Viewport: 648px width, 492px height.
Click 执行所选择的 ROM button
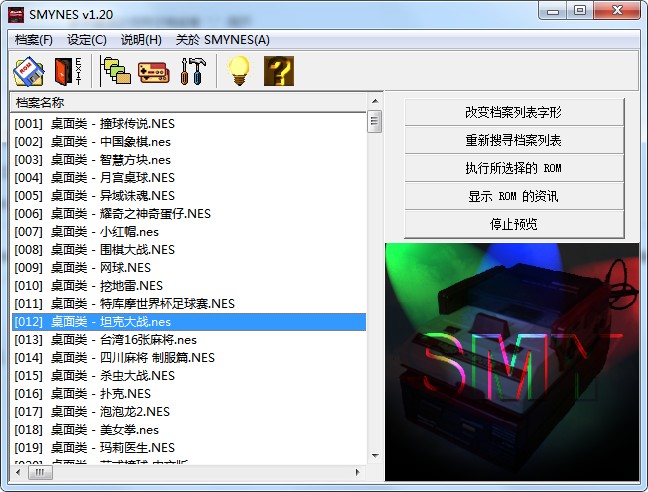pos(514,168)
